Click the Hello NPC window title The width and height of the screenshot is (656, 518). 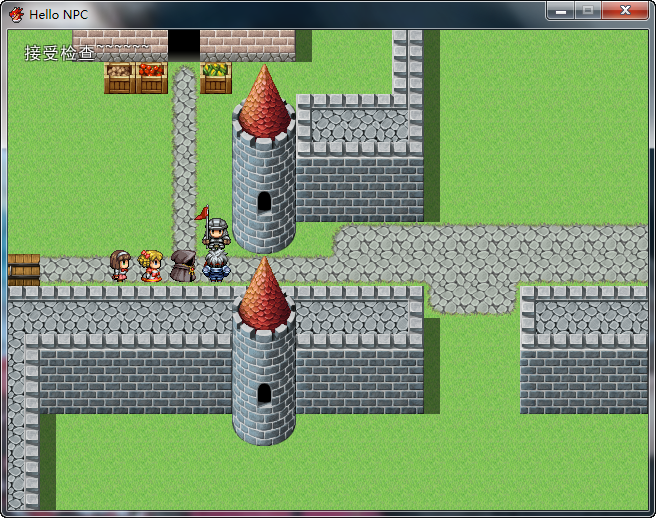coord(59,15)
